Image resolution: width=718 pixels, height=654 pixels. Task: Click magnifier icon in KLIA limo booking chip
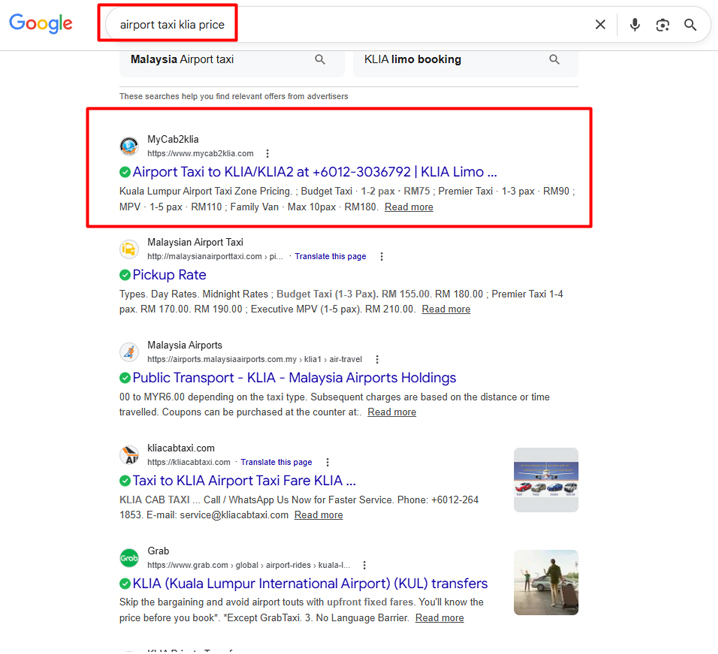point(554,60)
